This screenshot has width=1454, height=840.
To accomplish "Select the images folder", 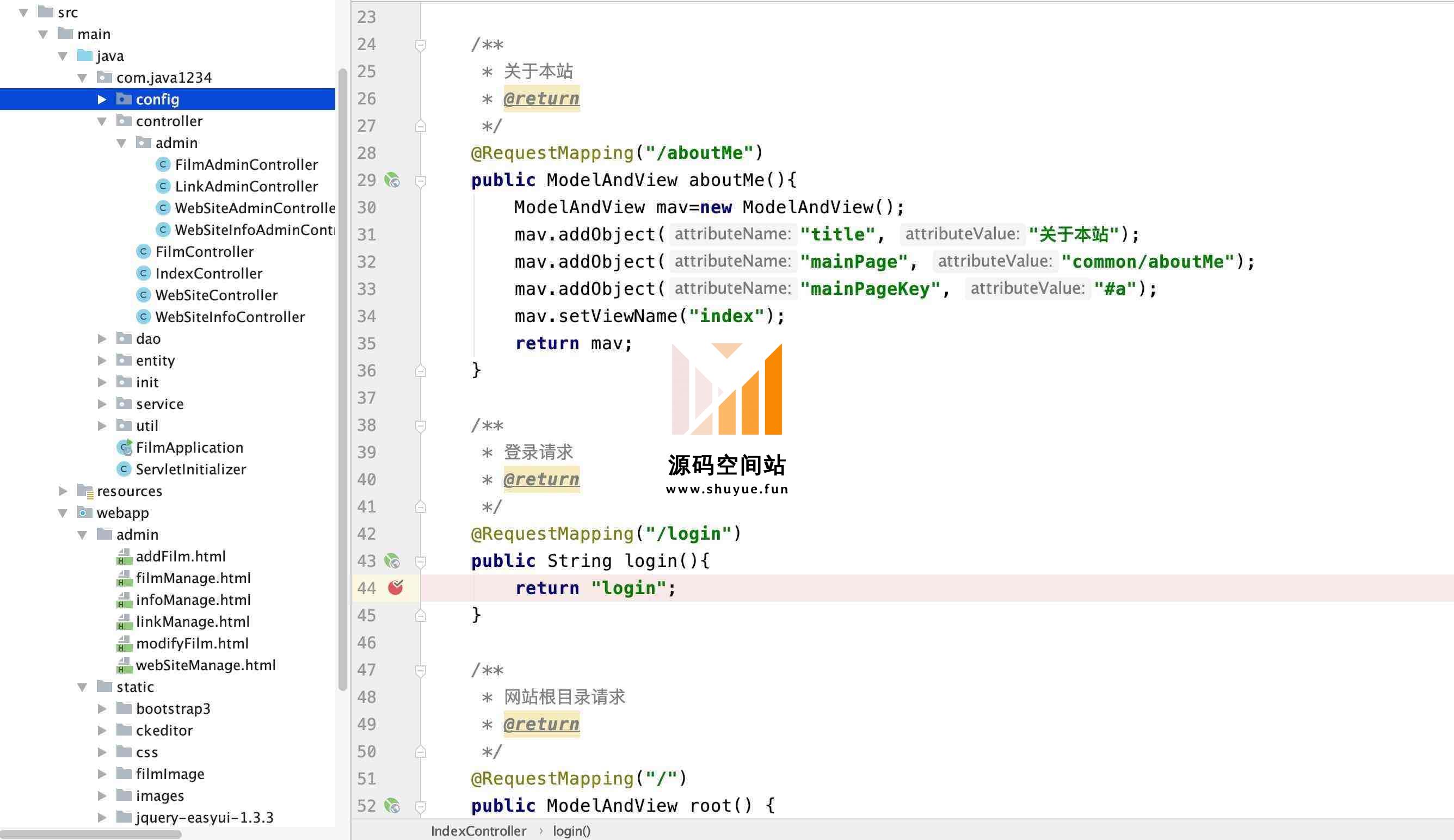I will pyautogui.click(x=150, y=795).
